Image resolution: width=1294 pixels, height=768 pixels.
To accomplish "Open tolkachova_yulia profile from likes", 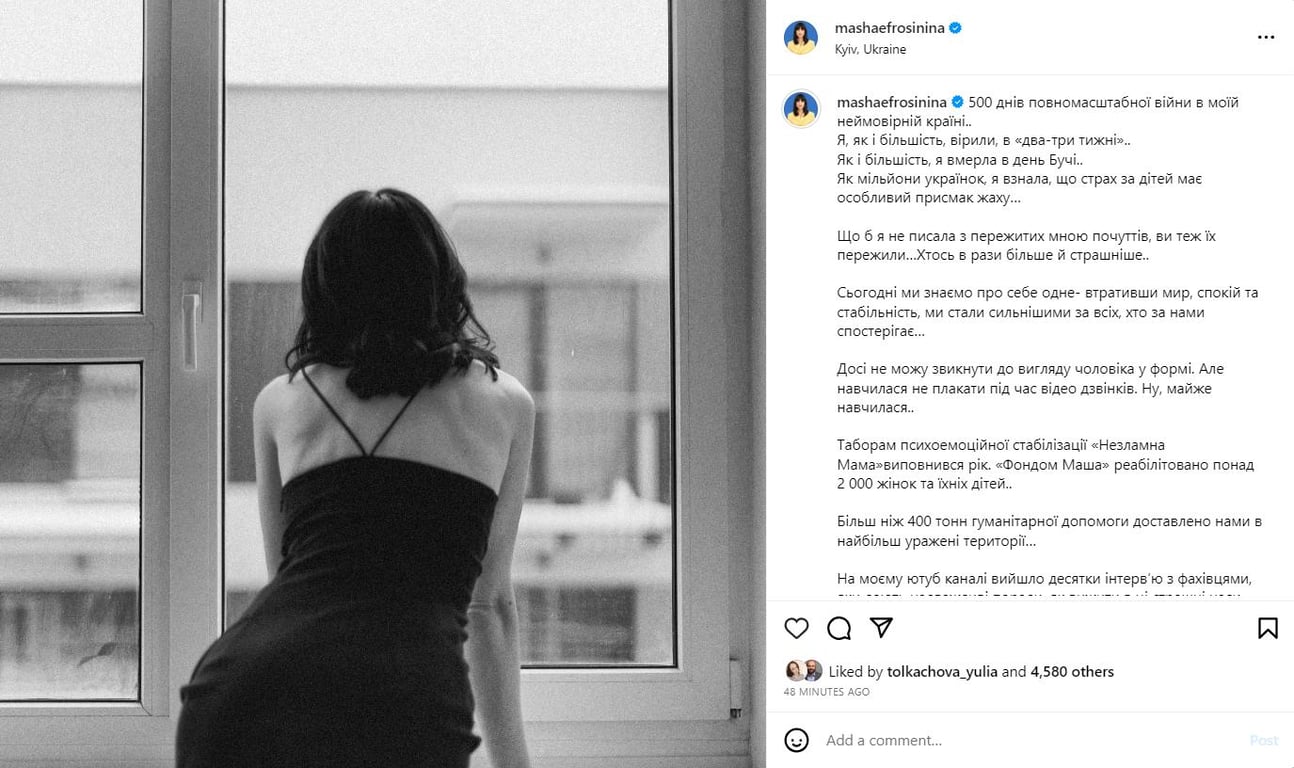I will pyautogui.click(x=942, y=672).
